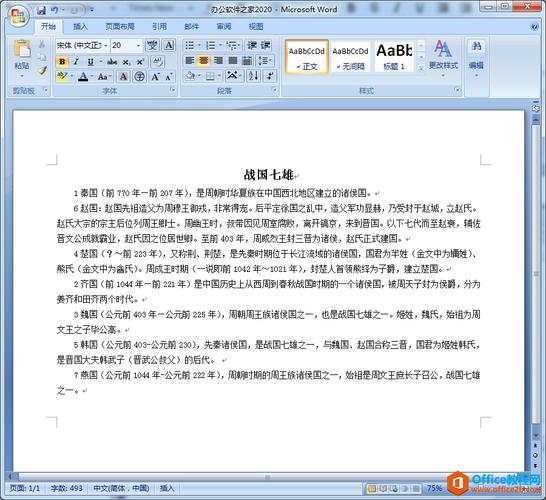Click the Bullets list icon
The image size is (546, 500).
[190, 45]
